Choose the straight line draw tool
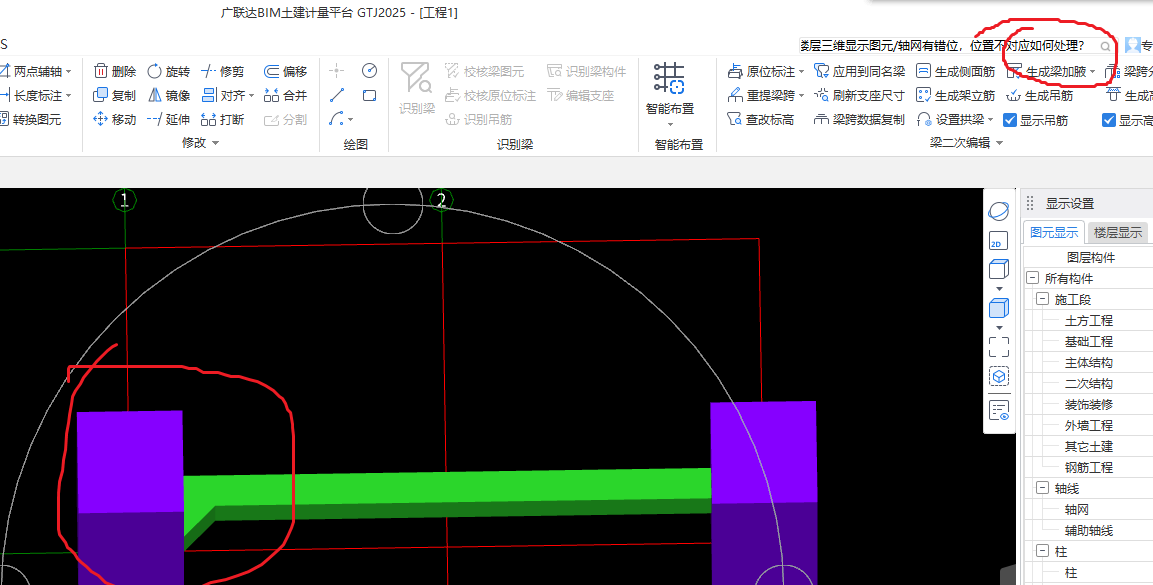The image size is (1153, 585). (337, 95)
